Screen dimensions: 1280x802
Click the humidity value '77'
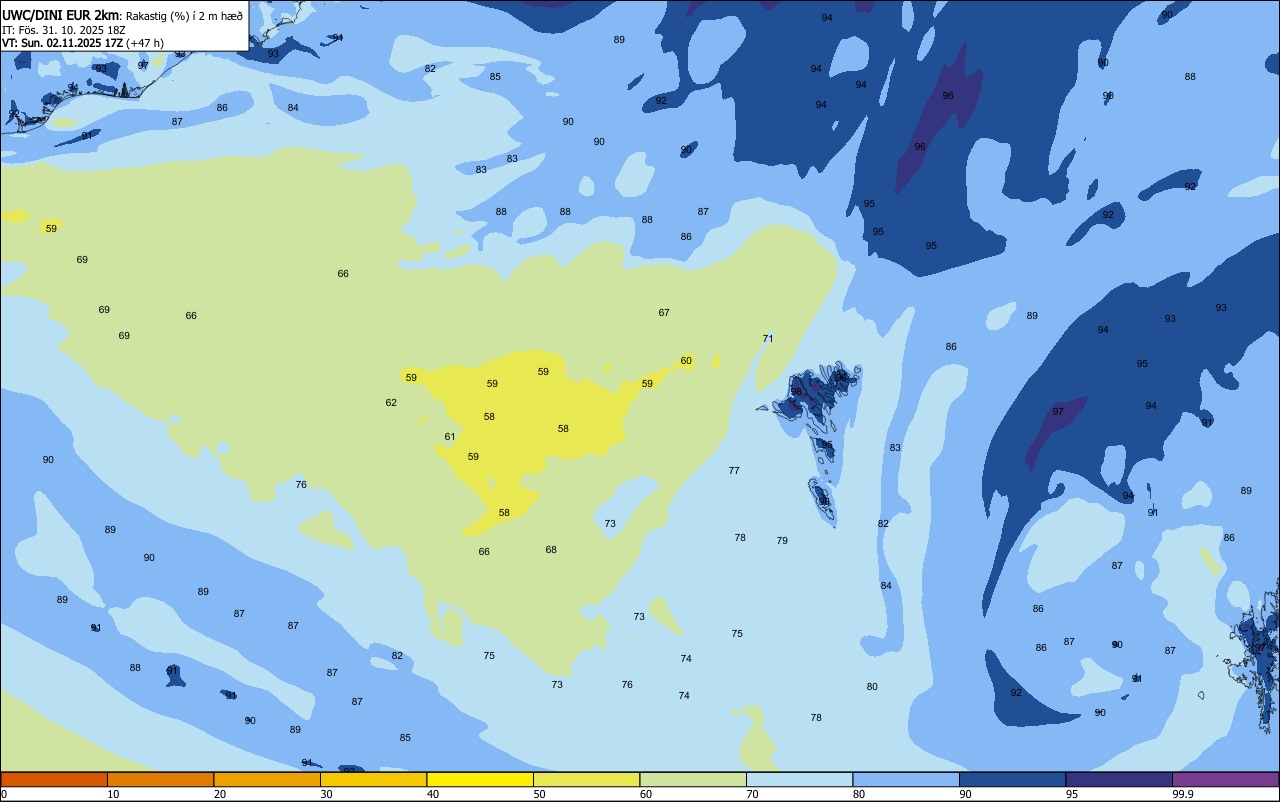pos(734,471)
